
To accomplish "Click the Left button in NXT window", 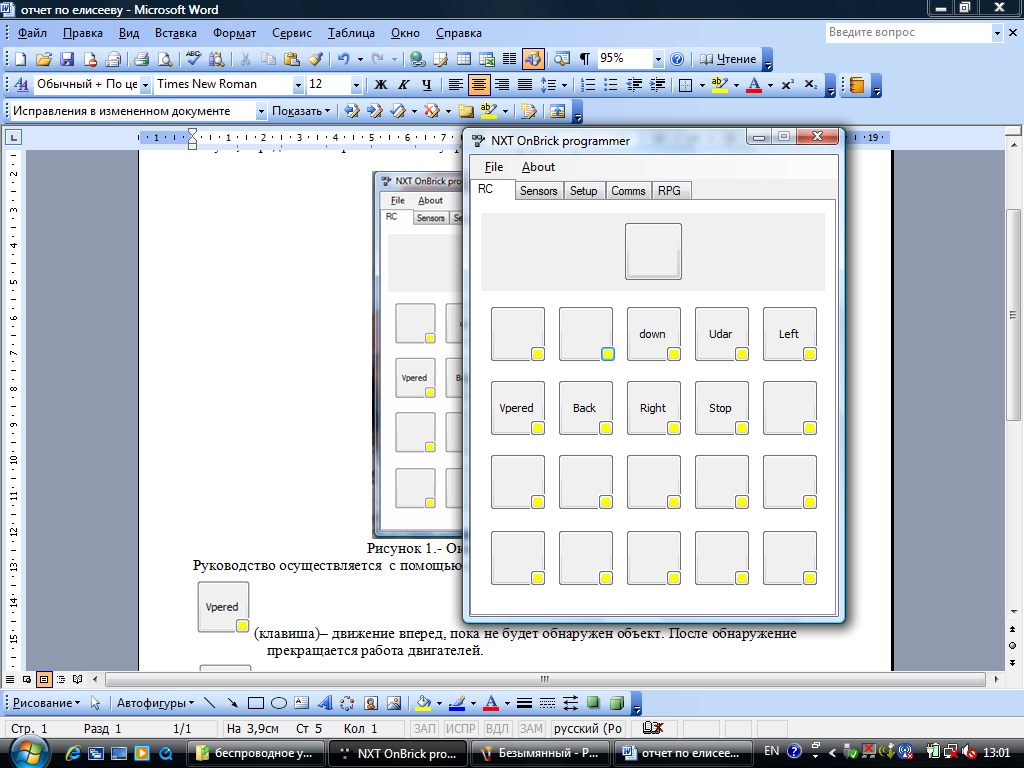I will coord(790,334).
